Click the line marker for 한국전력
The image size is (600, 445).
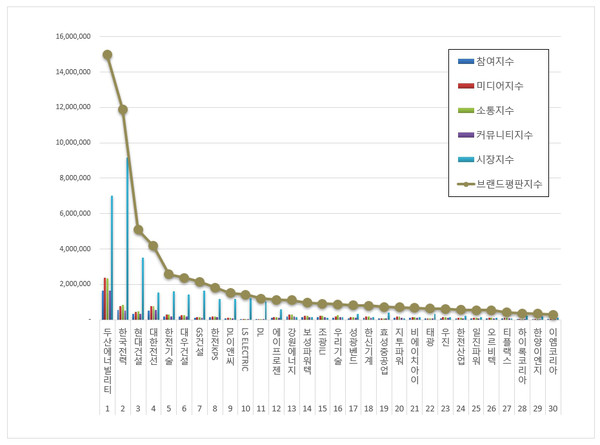(123, 109)
